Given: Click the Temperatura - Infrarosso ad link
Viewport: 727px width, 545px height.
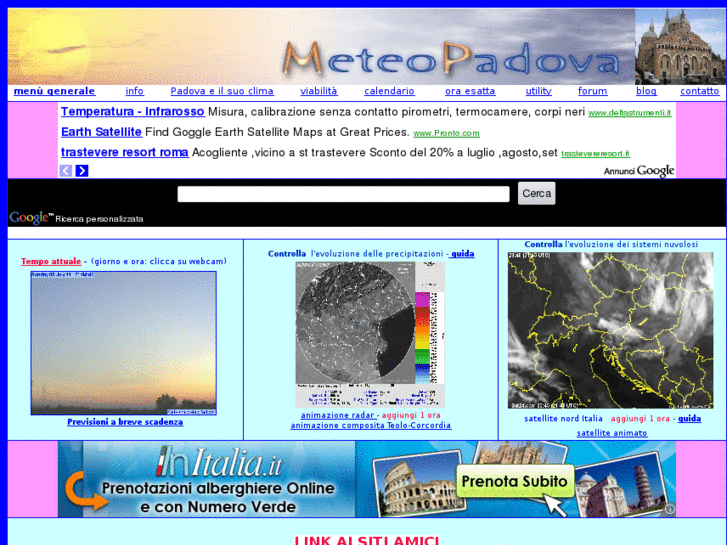Looking at the screenshot, I should point(133,112).
